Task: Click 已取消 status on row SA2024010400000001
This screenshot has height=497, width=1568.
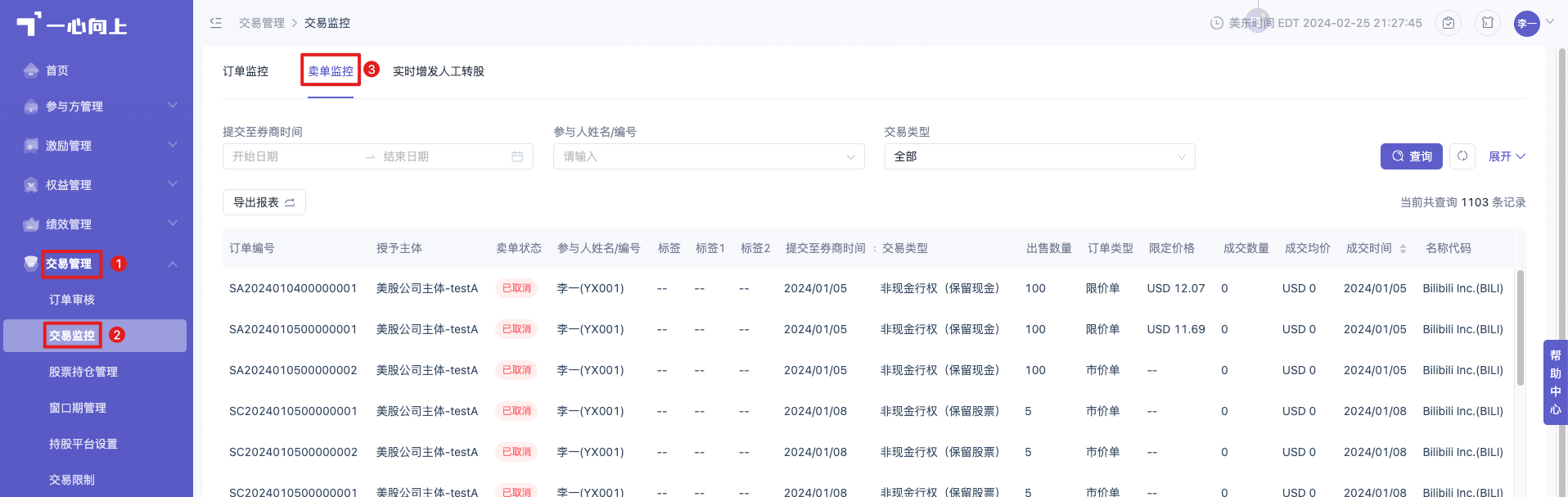Action: [x=516, y=288]
